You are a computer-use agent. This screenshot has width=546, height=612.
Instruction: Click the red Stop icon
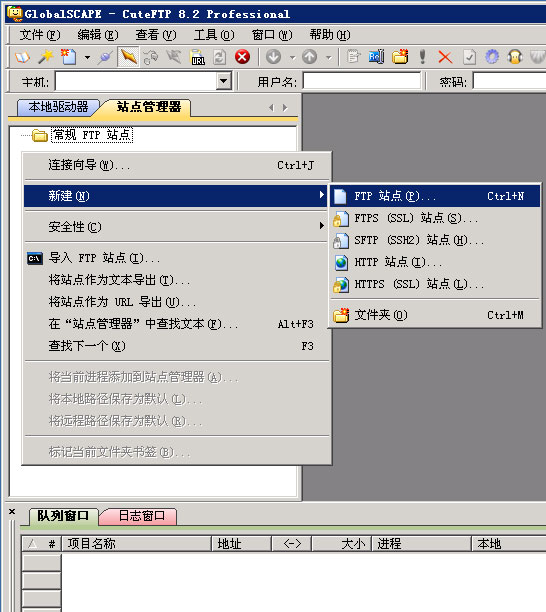[242, 57]
